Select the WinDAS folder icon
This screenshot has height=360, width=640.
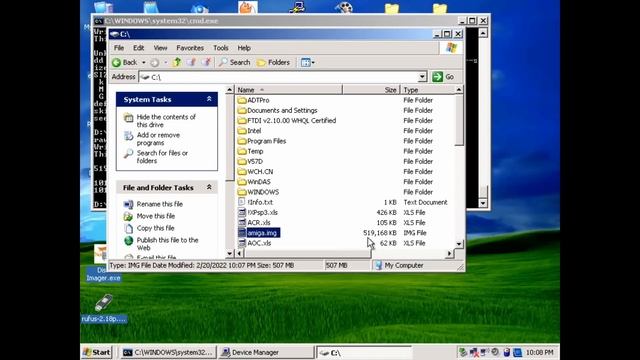click(242, 182)
